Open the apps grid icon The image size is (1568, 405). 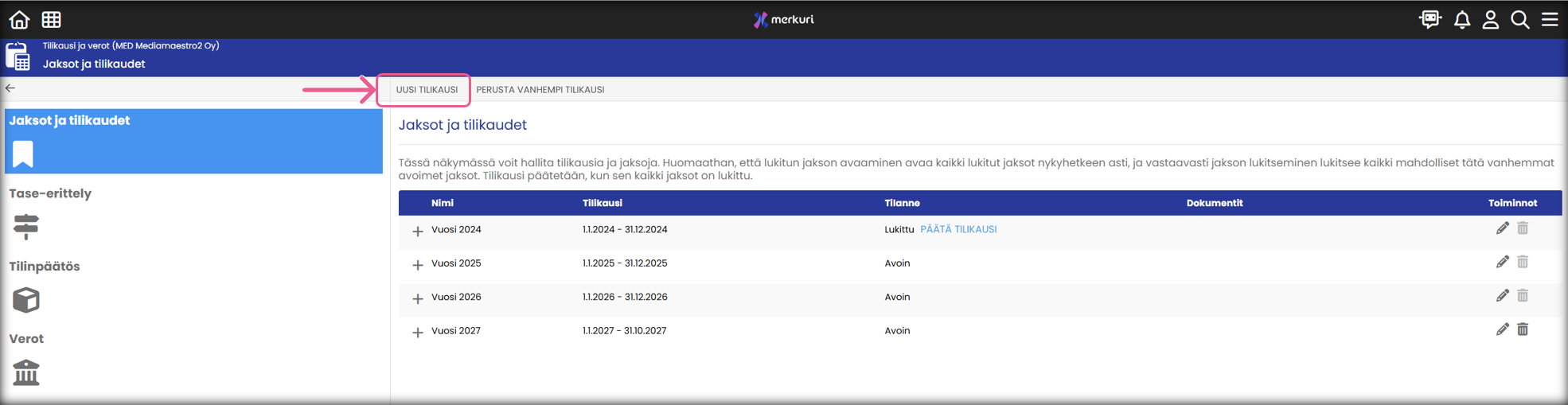coord(52,19)
